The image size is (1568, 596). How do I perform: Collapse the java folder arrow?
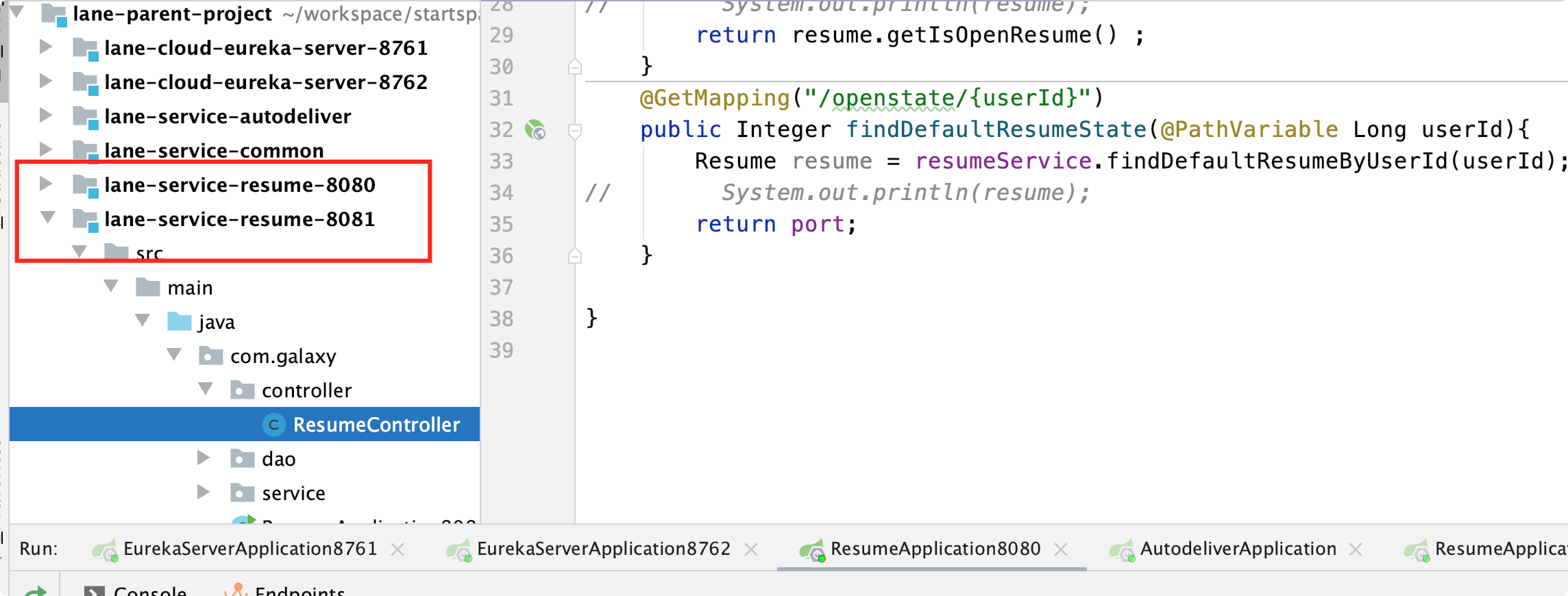point(143,320)
